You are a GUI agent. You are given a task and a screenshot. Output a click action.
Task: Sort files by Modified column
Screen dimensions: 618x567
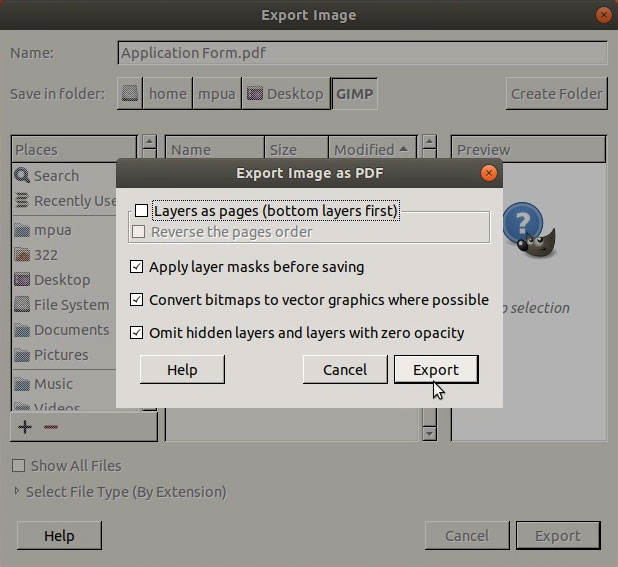[x=372, y=149]
